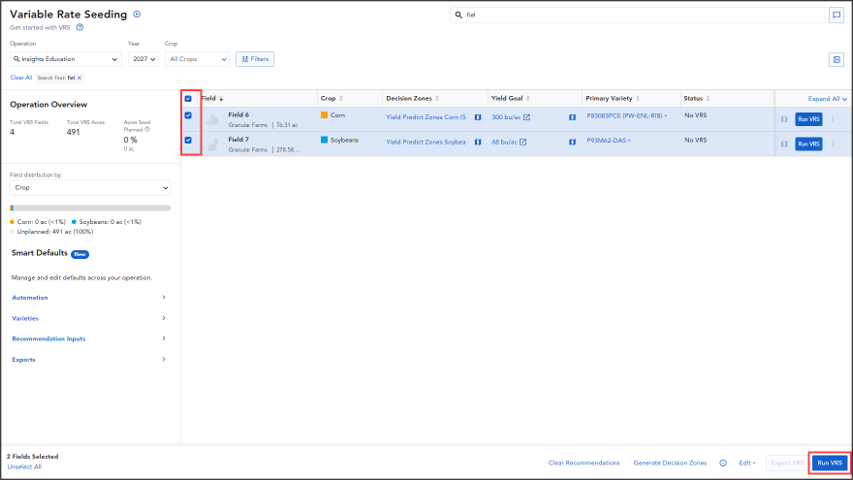
Task: Open the Operation dropdown Insights Education
Action: 65,59
